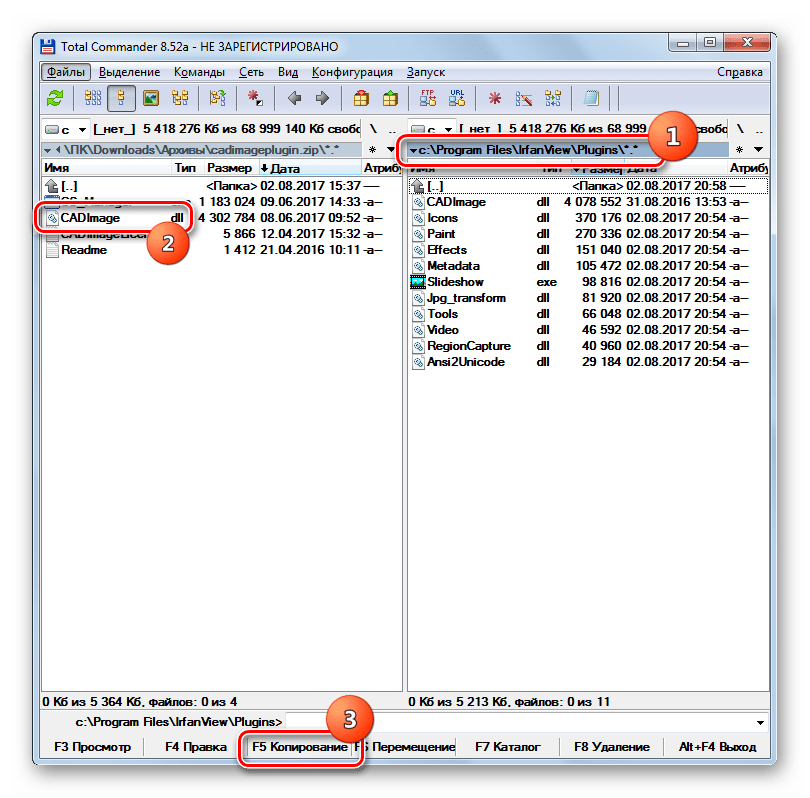
Task: Select Paint dll in the right panel
Action: pyautogui.click(x=588, y=234)
